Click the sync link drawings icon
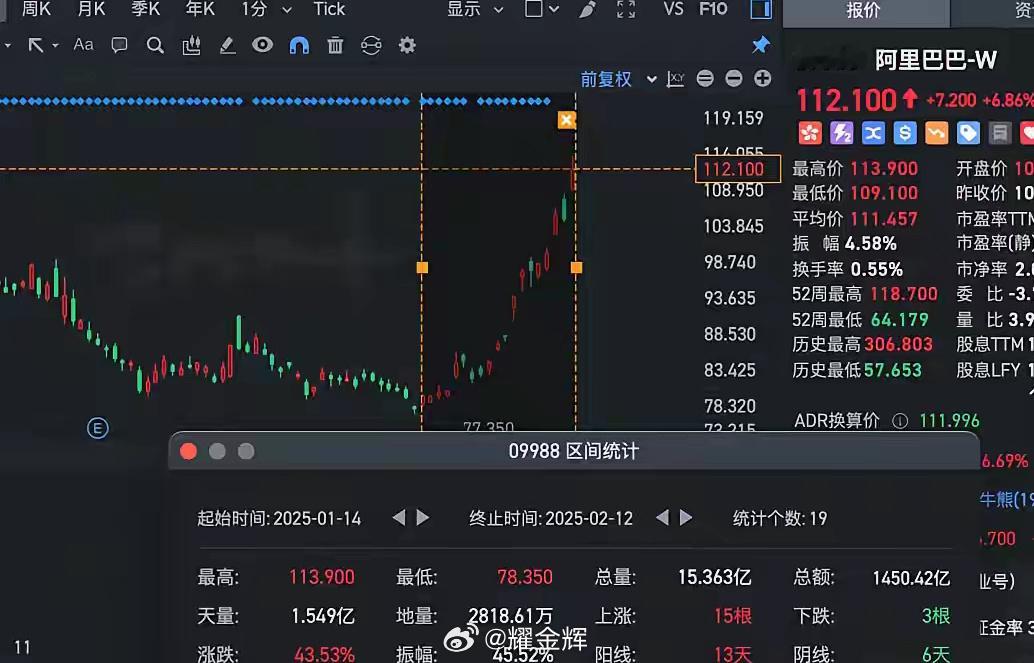Image resolution: width=1034 pixels, height=663 pixels. point(371,45)
